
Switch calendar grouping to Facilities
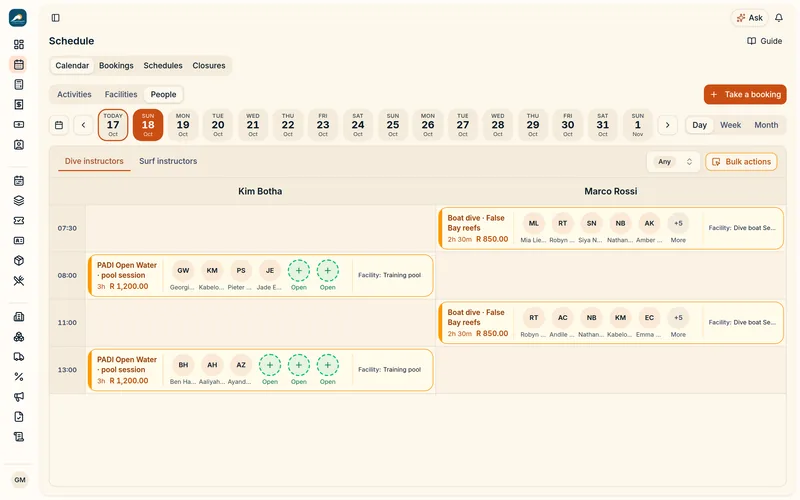point(121,94)
